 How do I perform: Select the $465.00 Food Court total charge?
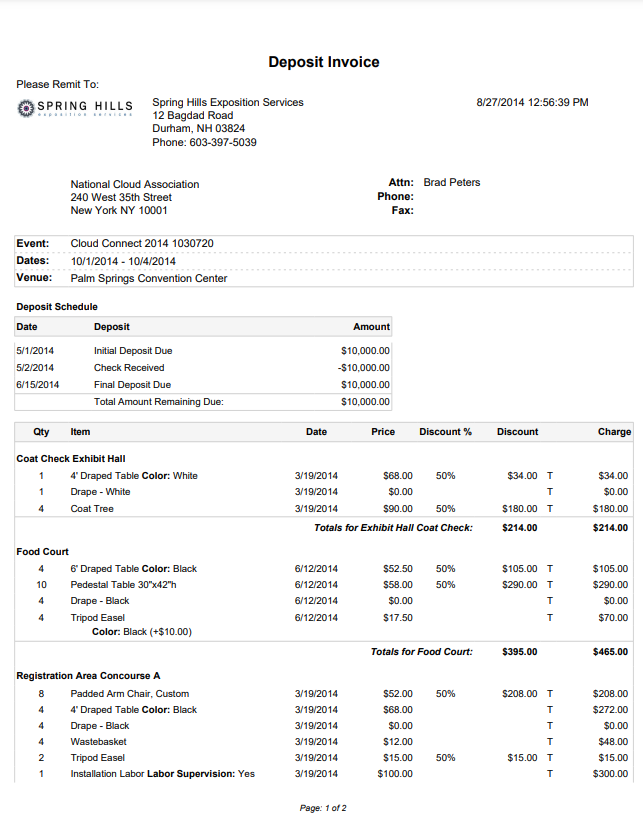(610, 652)
